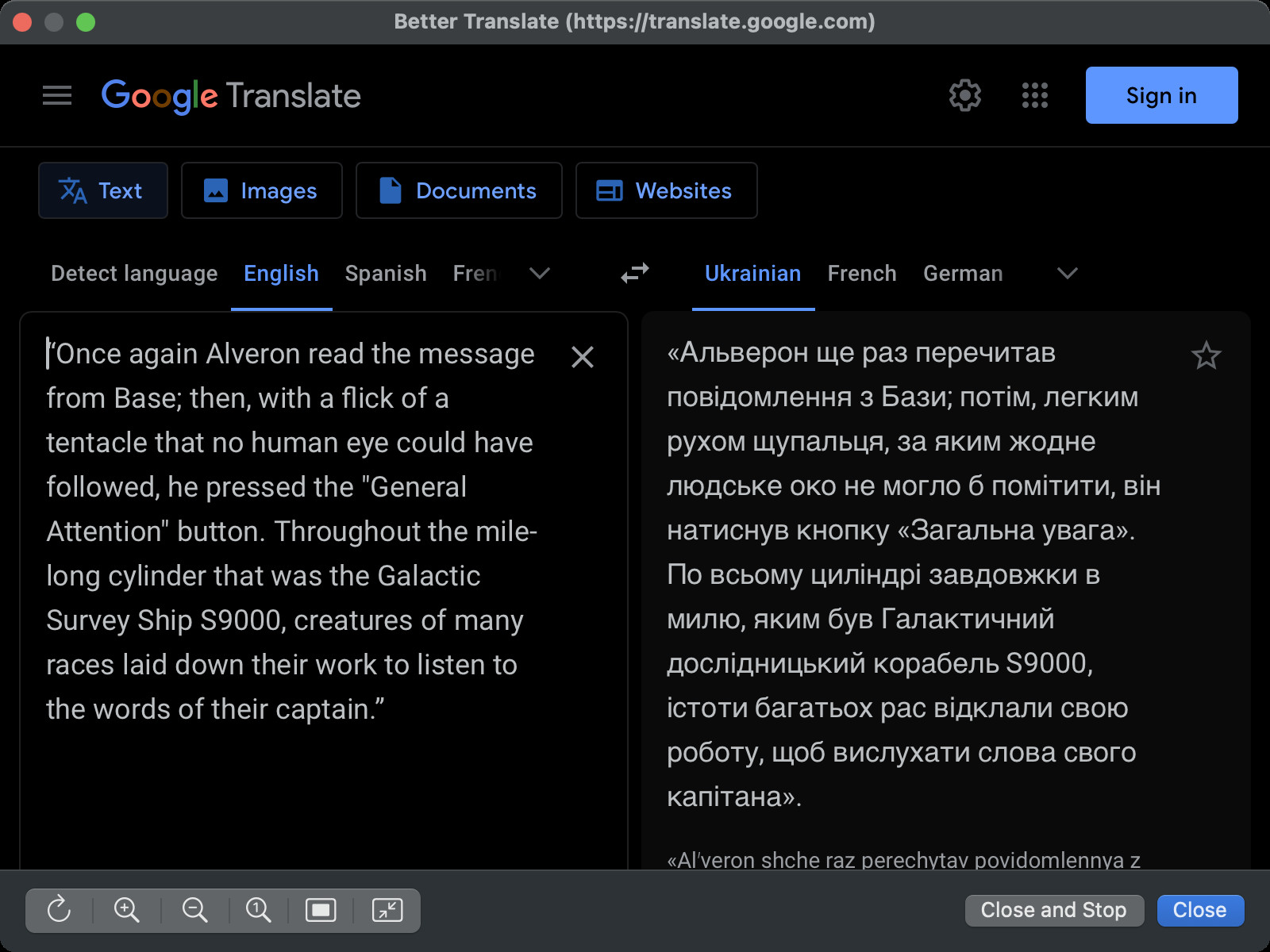This screenshot has height=952, width=1270.
Task: Open the Websites translation mode
Action: 667,190
